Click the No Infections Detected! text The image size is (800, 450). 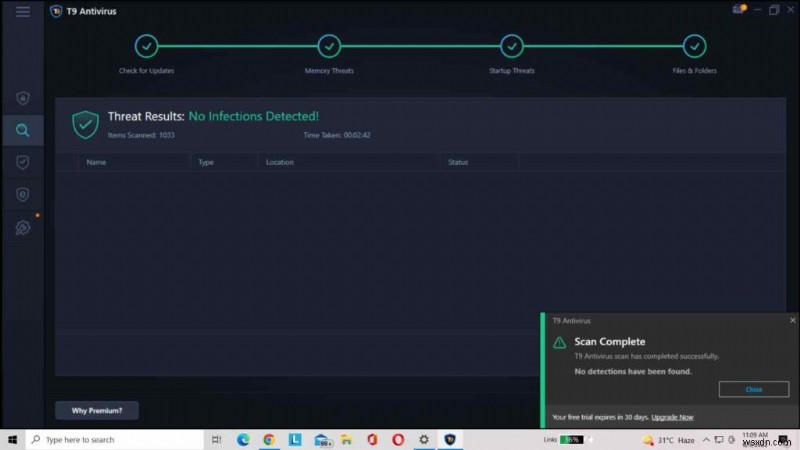[254, 116]
